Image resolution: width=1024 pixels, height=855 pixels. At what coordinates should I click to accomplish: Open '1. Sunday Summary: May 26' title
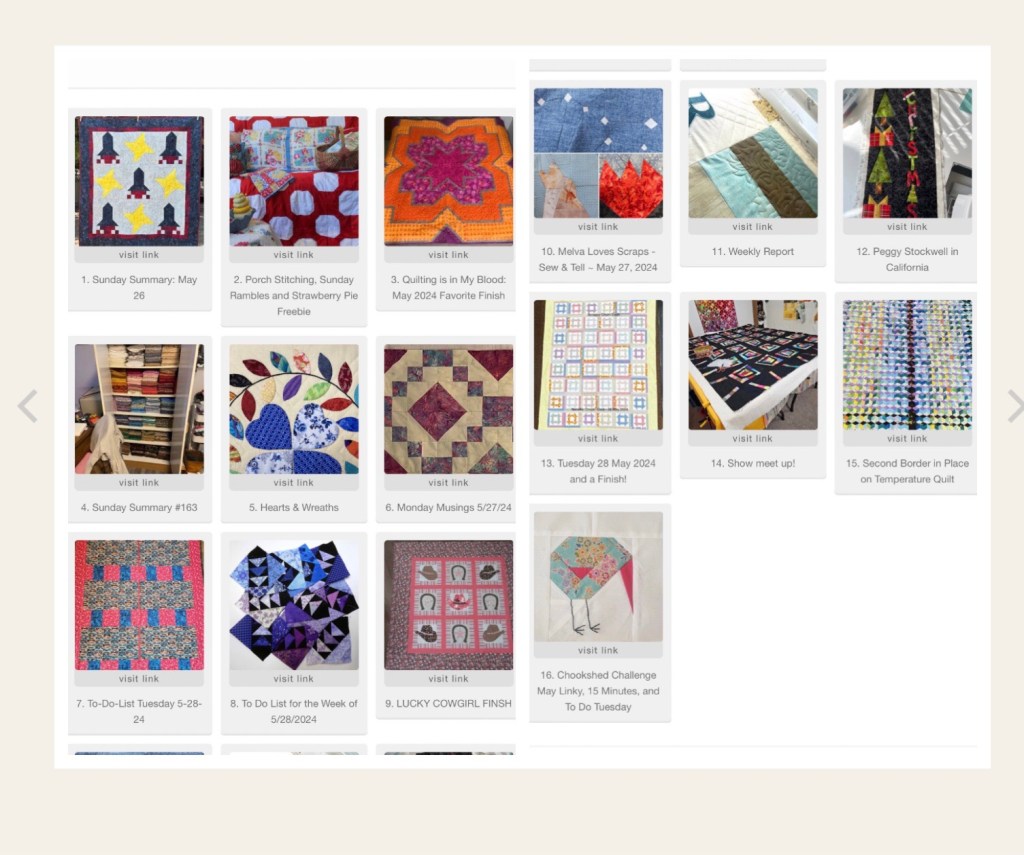click(139, 287)
